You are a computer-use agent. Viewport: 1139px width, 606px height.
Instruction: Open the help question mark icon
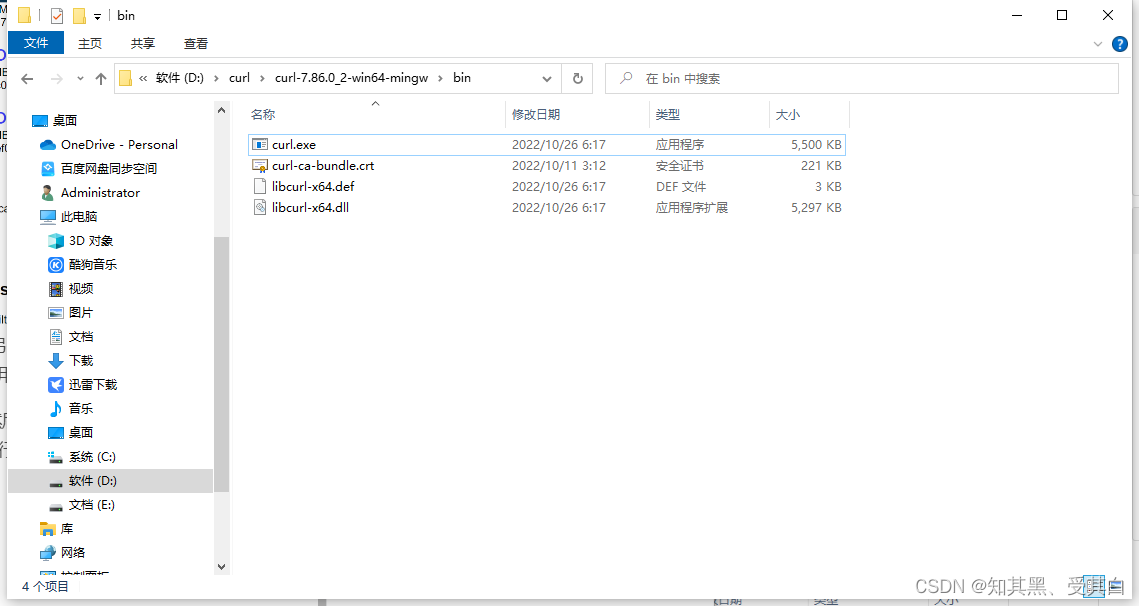coord(1119,43)
